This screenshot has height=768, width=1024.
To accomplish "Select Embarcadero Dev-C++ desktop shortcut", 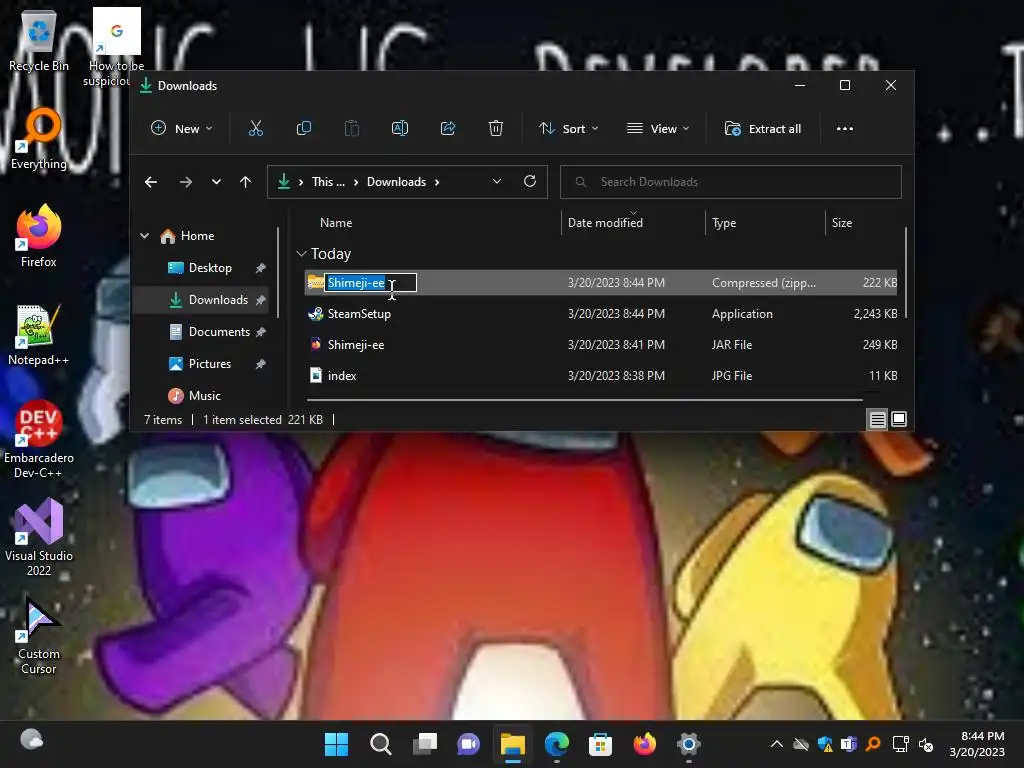I will tap(39, 440).
